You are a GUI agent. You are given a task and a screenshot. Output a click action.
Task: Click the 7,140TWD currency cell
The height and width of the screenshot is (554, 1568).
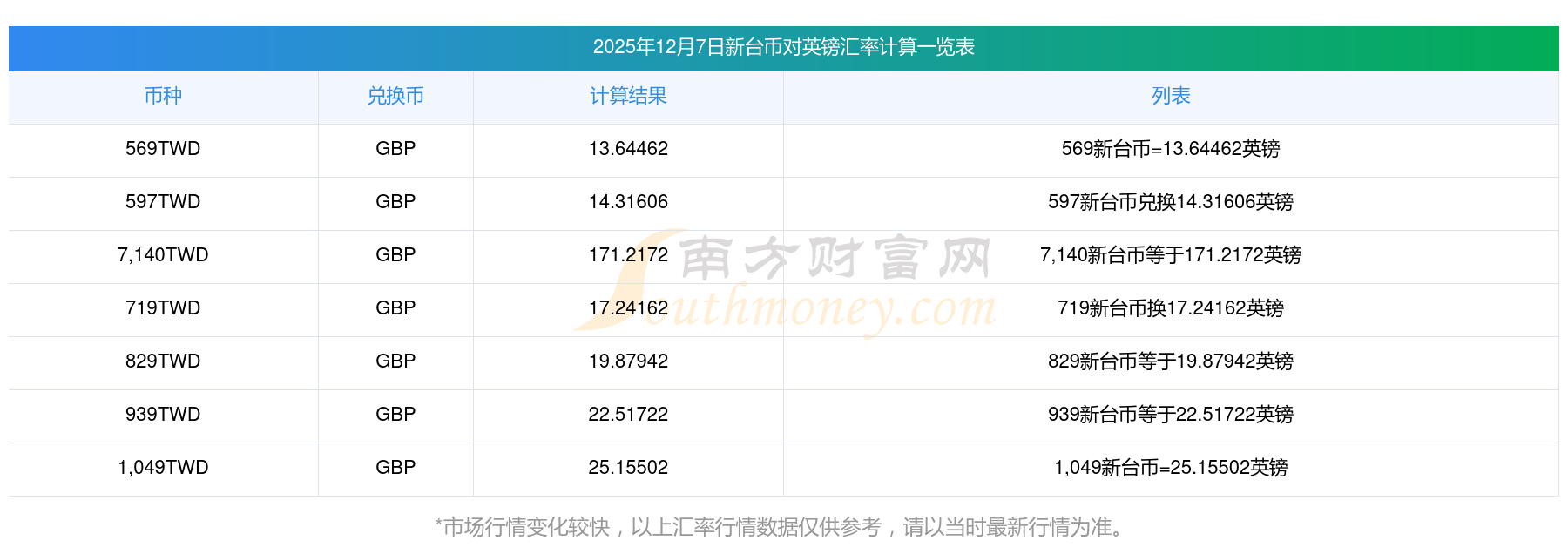(x=163, y=255)
